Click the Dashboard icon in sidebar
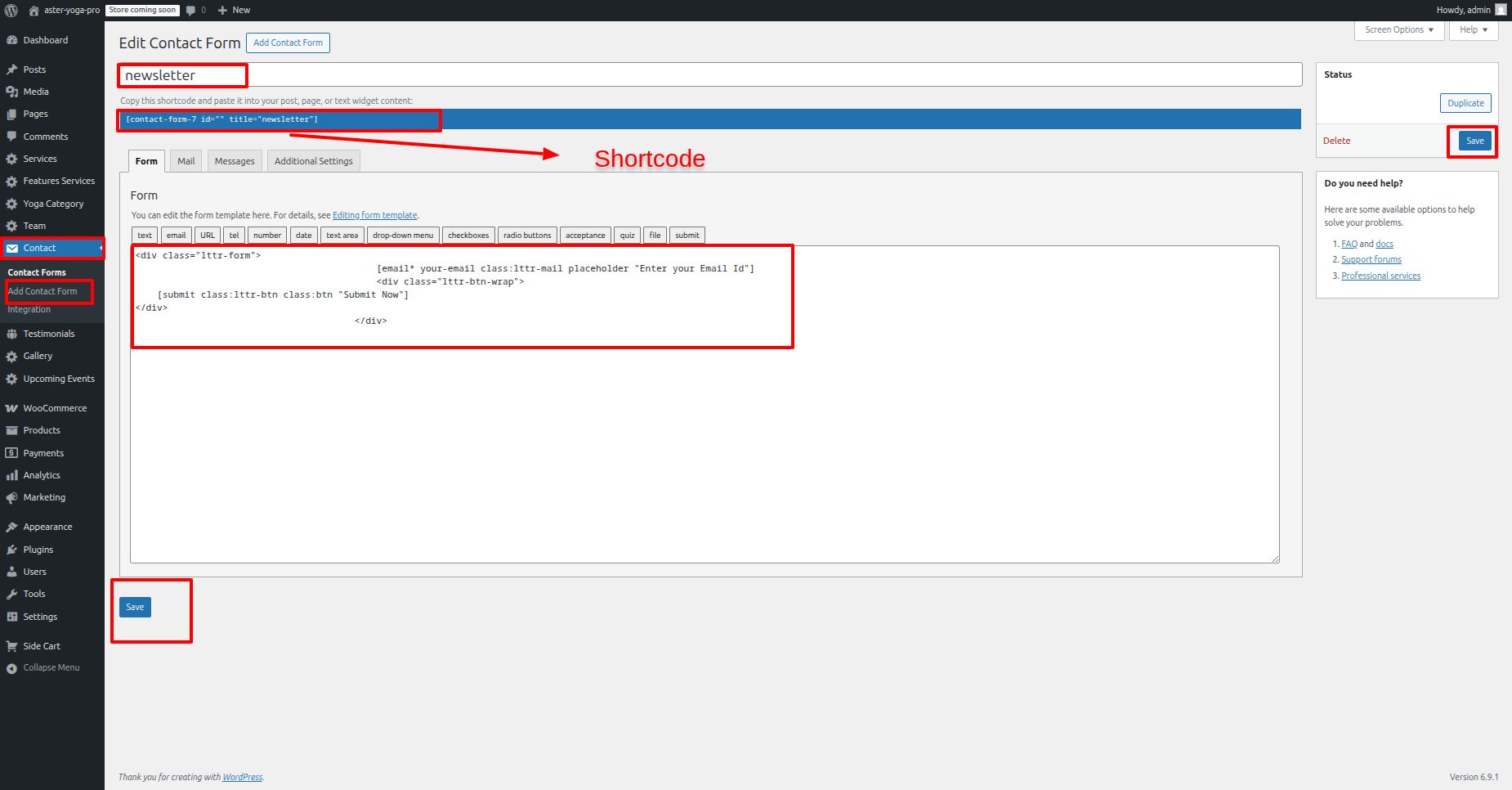 11,40
